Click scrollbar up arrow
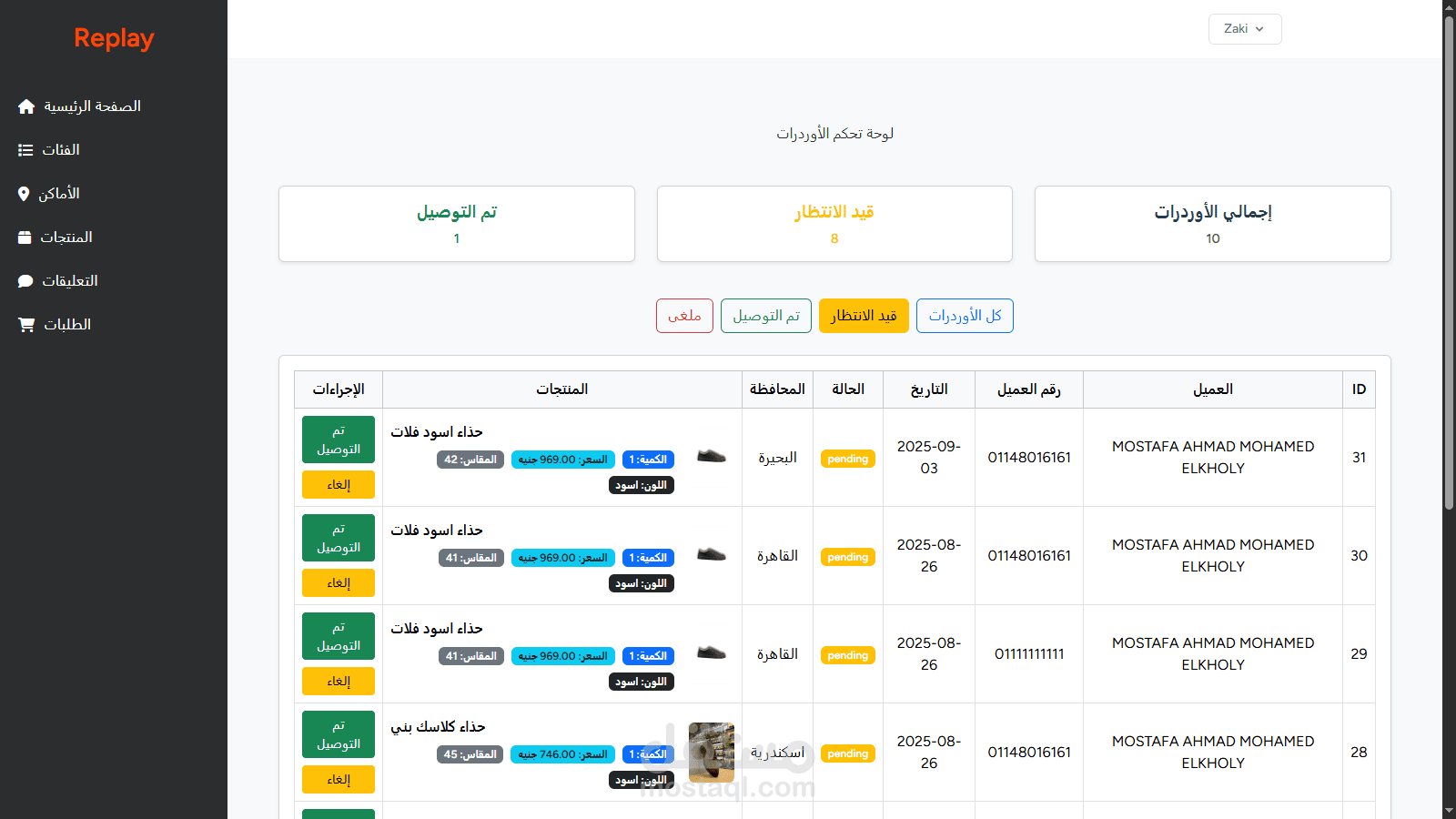The width and height of the screenshot is (1456, 819). pos(1449,6)
